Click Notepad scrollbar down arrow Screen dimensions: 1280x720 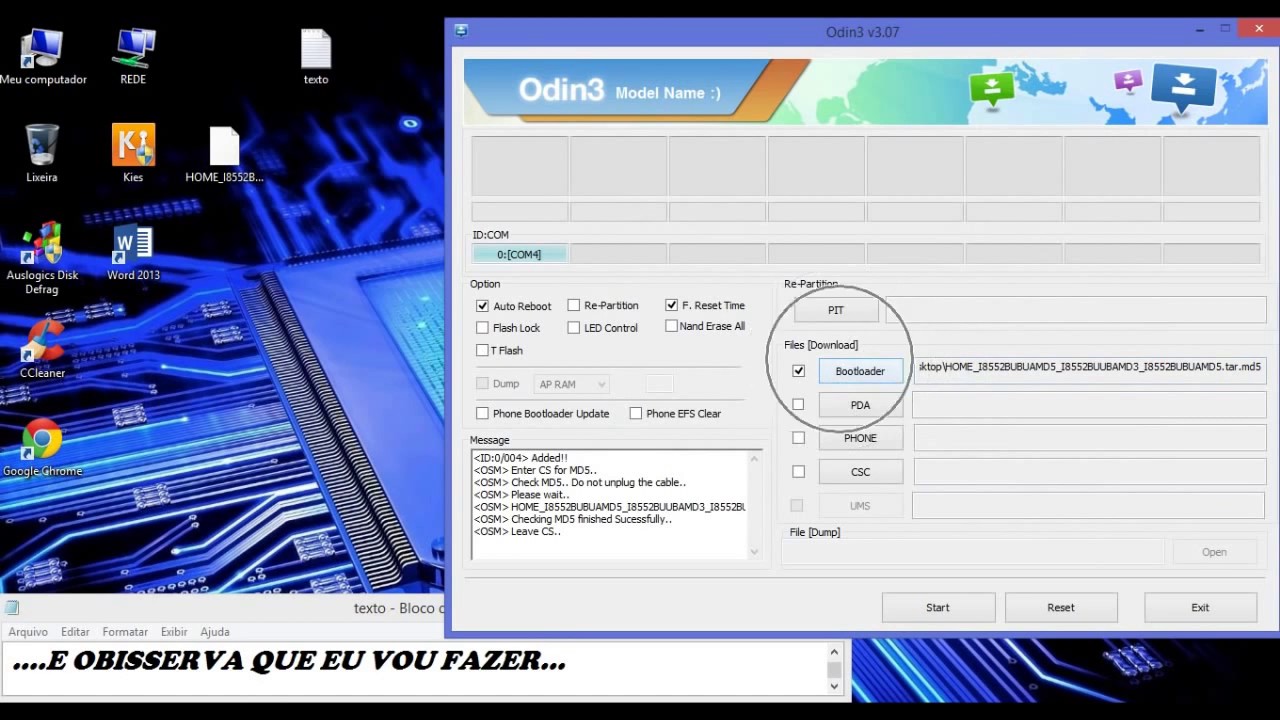(835, 686)
